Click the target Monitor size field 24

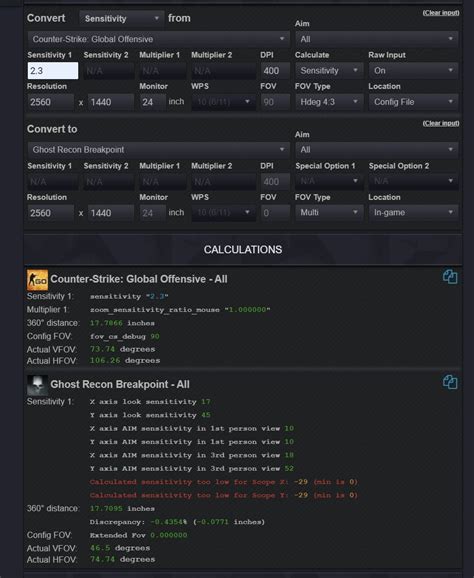(153, 213)
